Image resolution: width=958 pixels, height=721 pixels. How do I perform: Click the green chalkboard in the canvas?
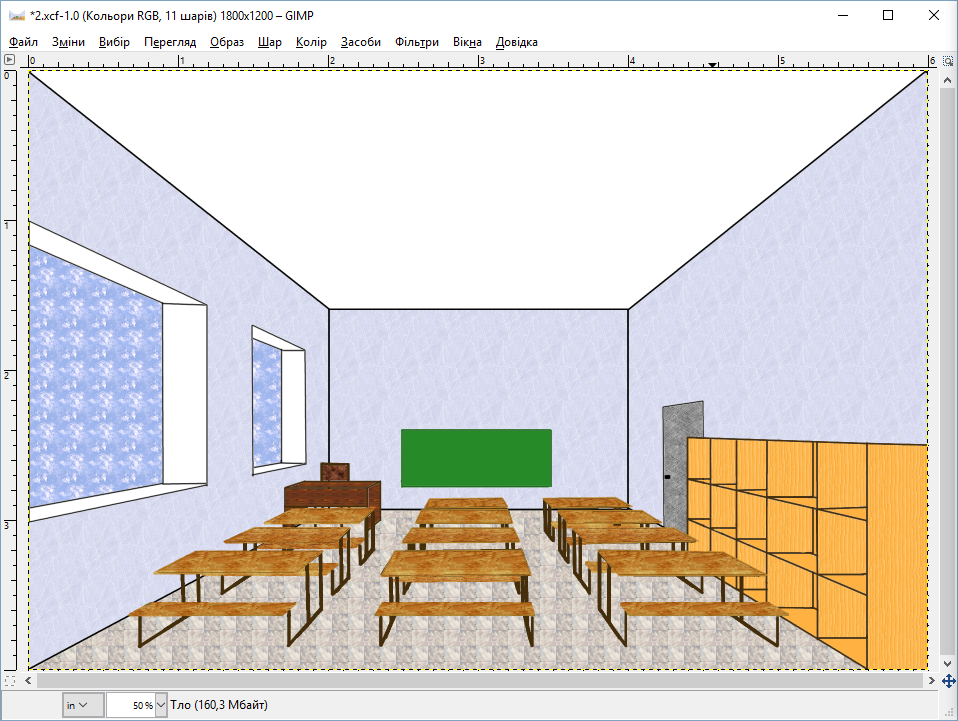pyautogui.click(x=476, y=458)
